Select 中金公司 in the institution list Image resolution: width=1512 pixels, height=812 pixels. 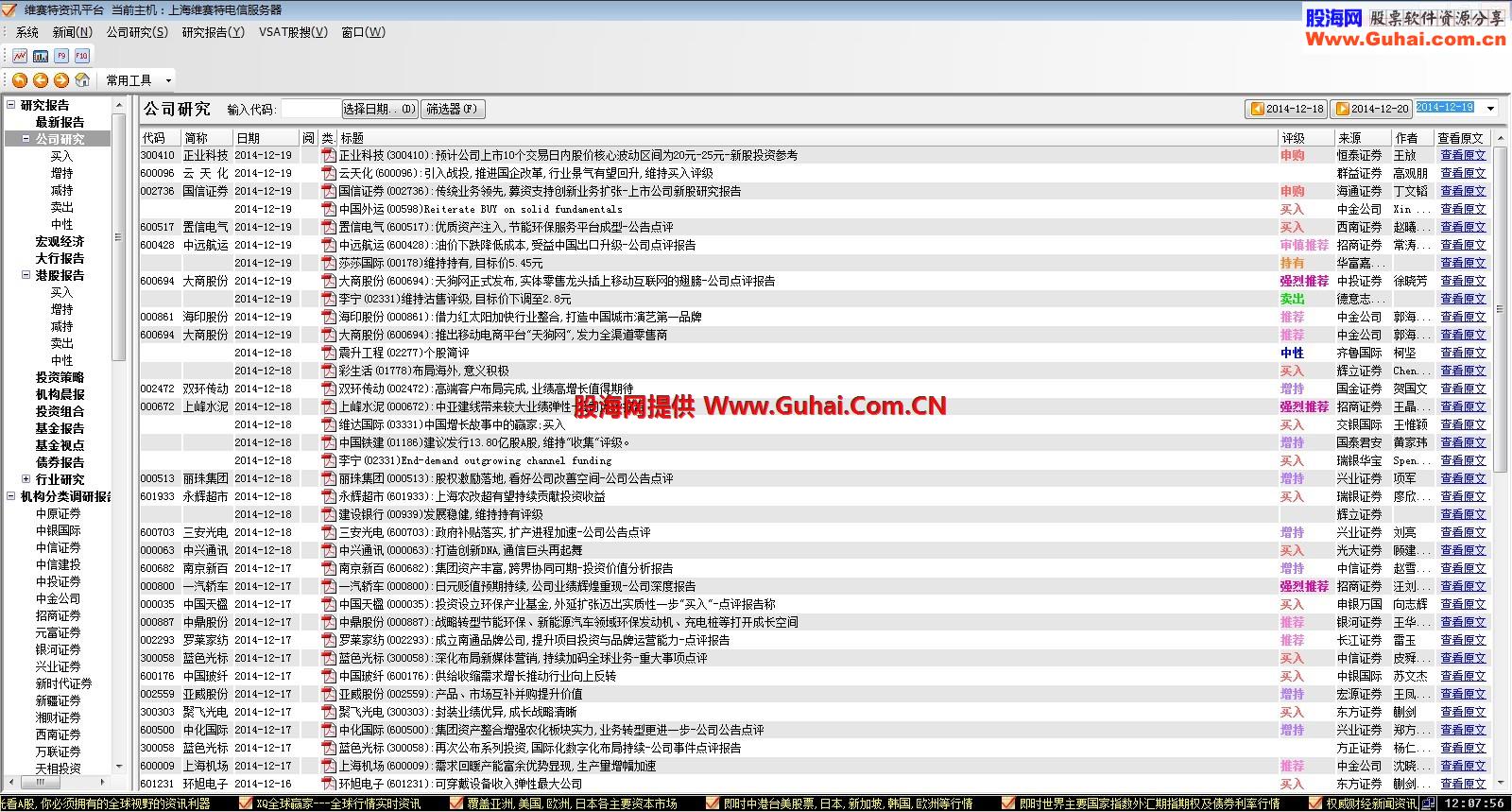[x=59, y=598]
